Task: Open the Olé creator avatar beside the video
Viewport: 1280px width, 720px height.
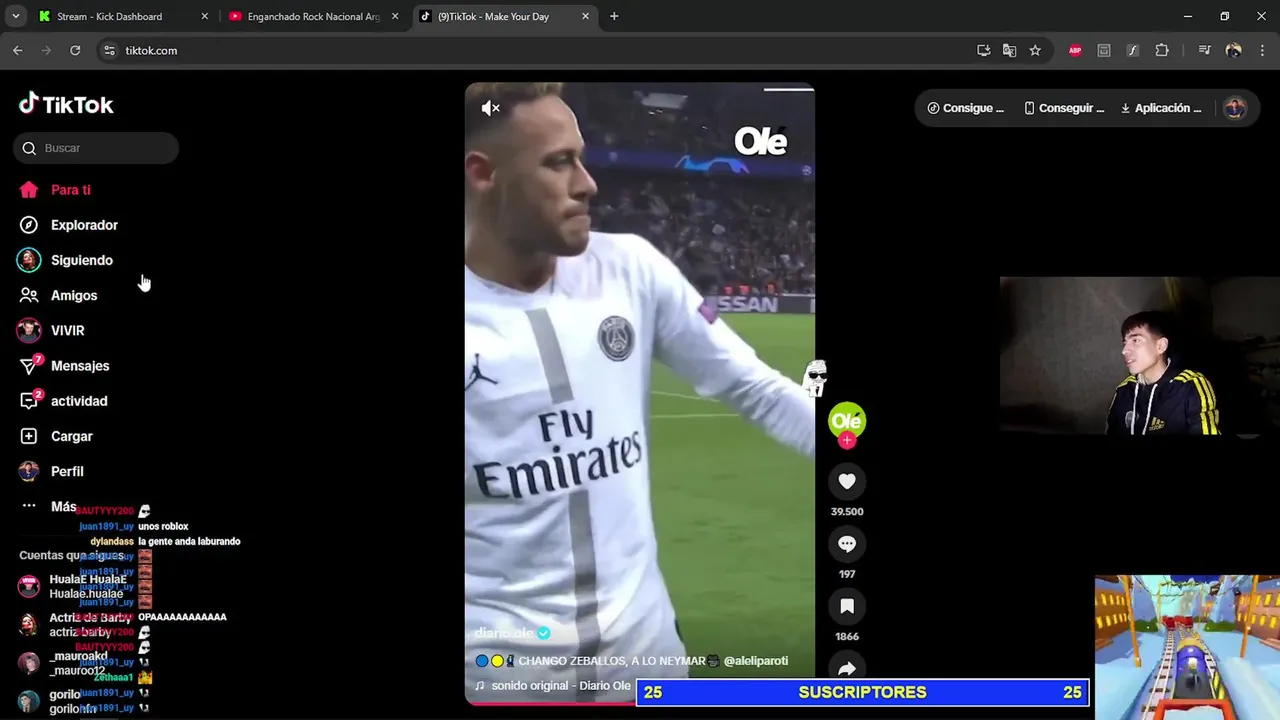Action: click(x=847, y=420)
